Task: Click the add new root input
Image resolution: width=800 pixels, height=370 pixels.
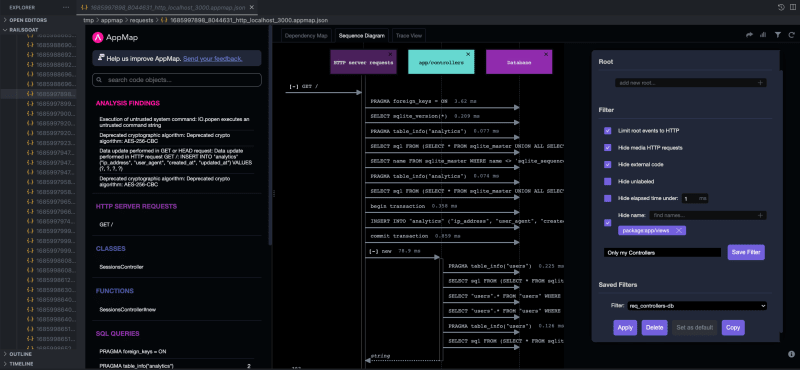Action: coord(691,83)
